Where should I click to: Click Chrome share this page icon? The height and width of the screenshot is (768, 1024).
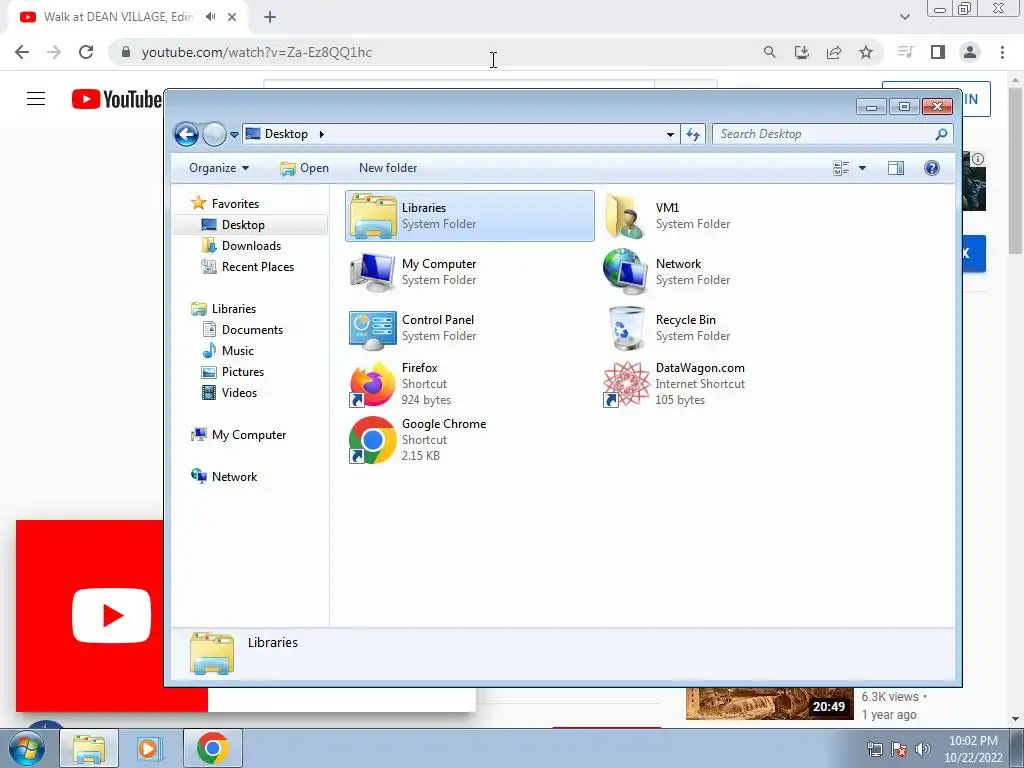(x=834, y=52)
